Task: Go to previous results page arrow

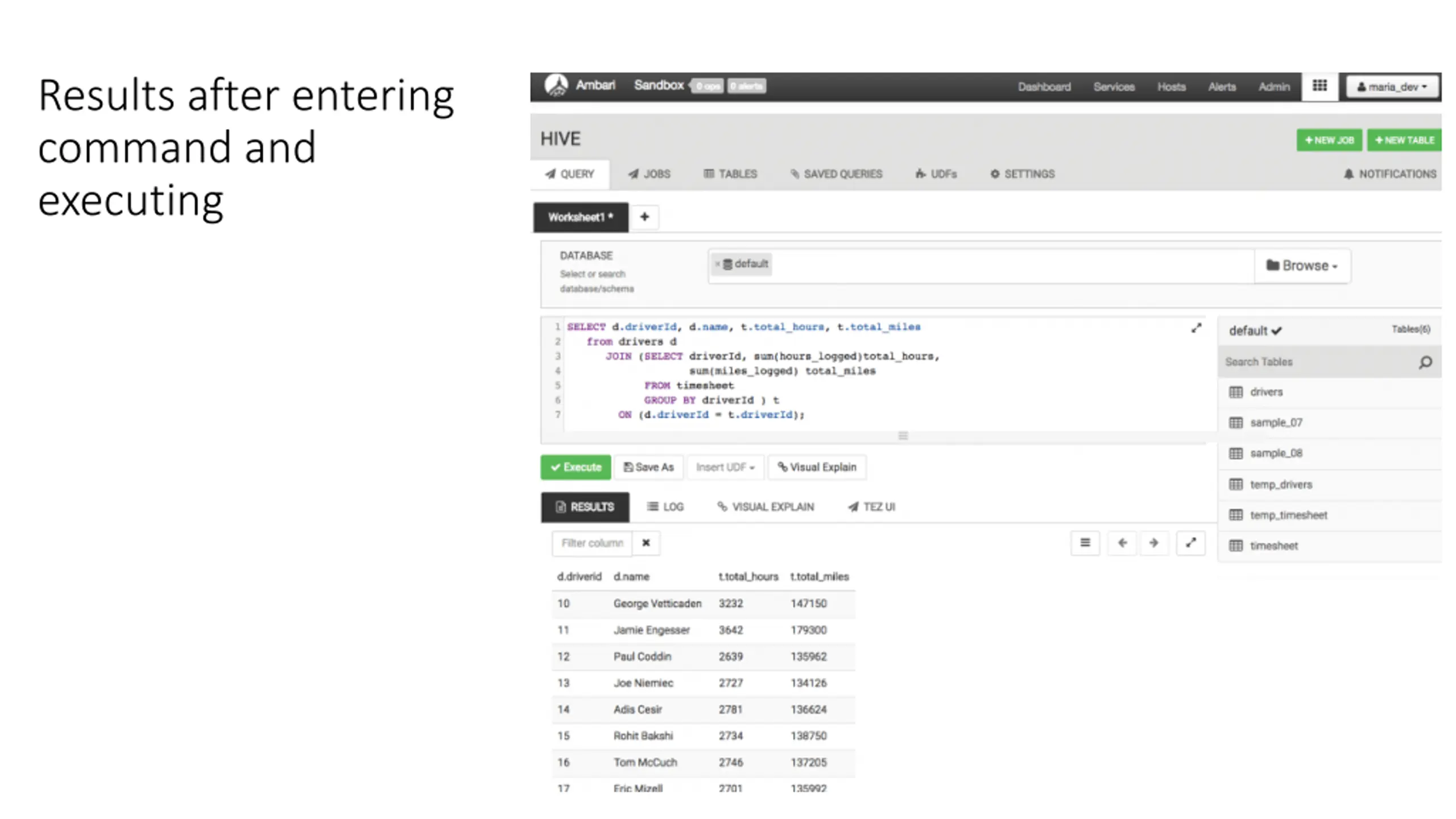Action: click(1122, 543)
